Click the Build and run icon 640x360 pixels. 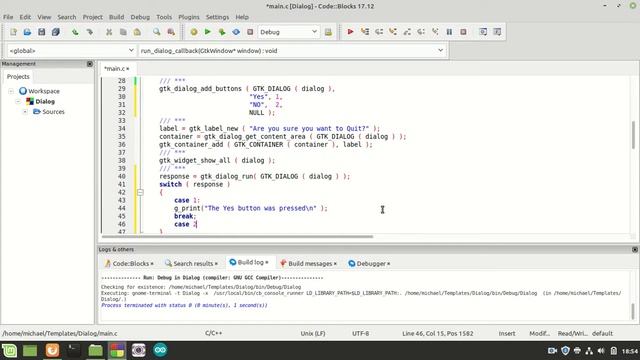222,32
